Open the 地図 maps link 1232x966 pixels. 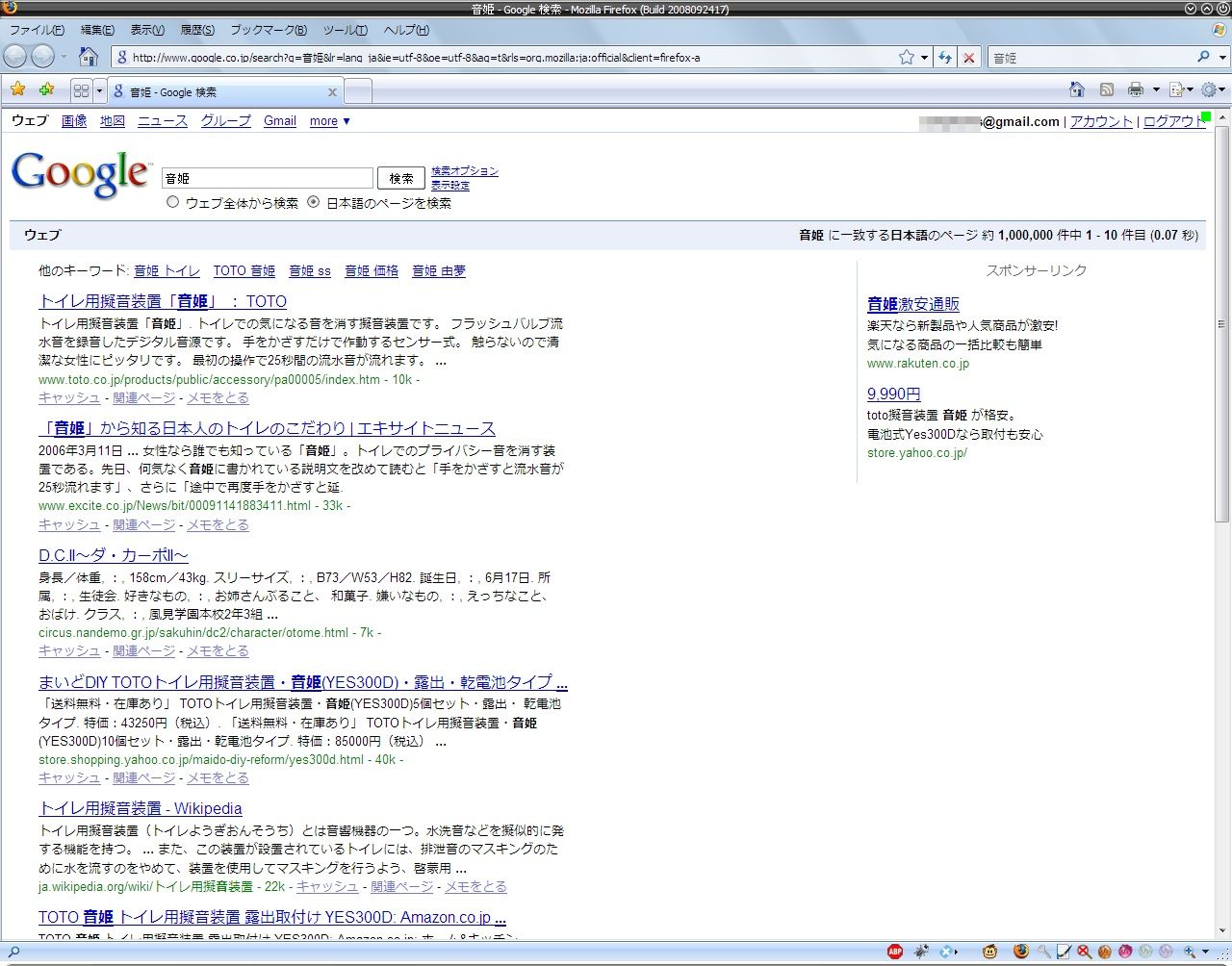pyautogui.click(x=113, y=121)
